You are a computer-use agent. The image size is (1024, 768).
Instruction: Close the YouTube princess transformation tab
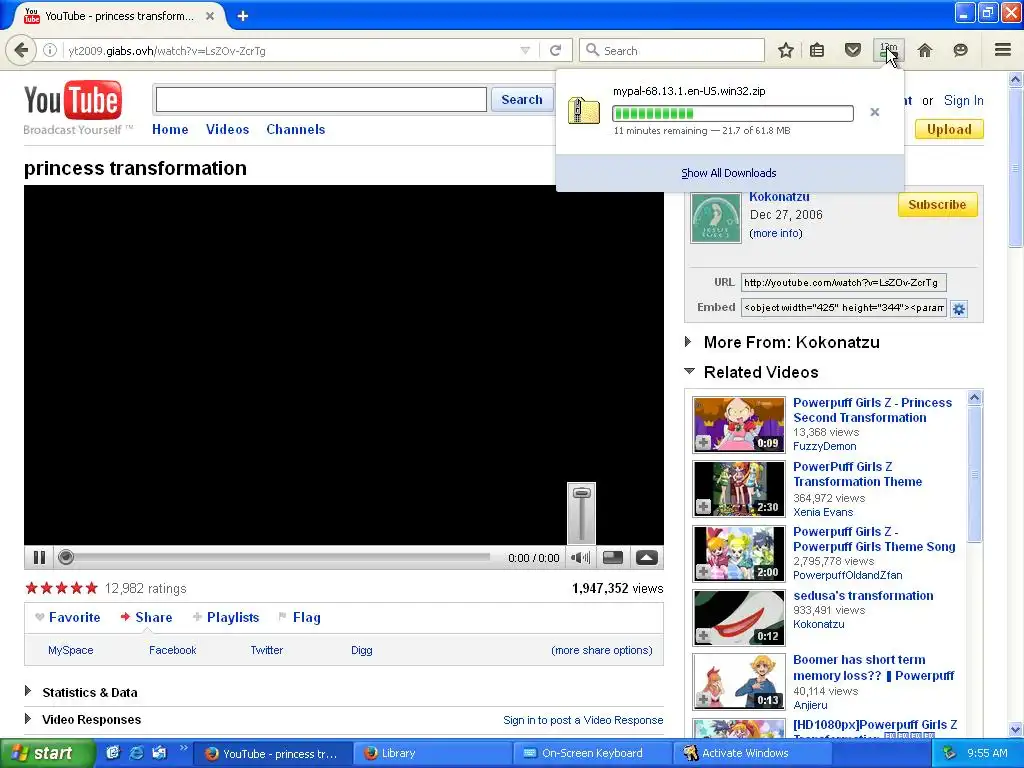tap(210, 16)
